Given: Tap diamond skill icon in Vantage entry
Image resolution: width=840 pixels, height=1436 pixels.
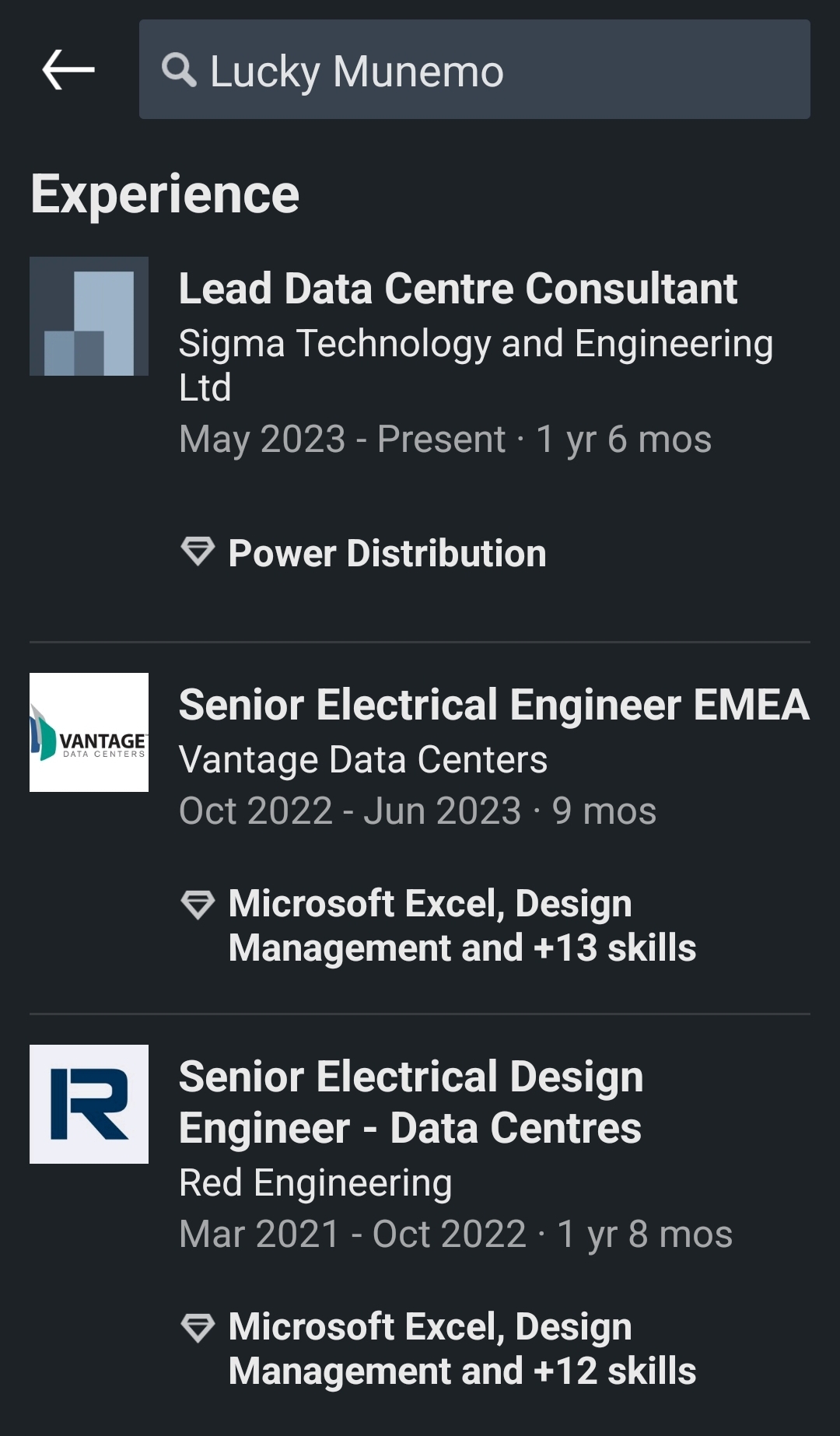Looking at the screenshot, I should click(x=198, y=904).
